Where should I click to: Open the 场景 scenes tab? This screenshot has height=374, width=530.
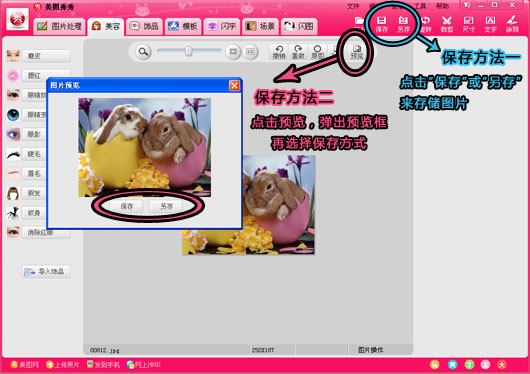pos(260,26)
